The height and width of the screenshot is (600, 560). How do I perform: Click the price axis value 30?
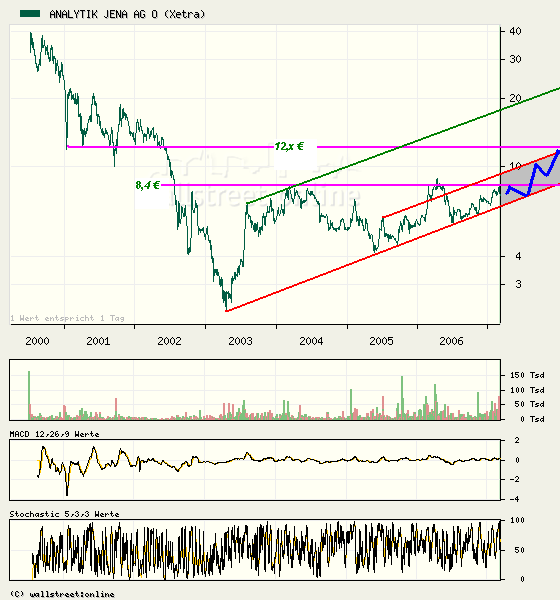(515, 59)
